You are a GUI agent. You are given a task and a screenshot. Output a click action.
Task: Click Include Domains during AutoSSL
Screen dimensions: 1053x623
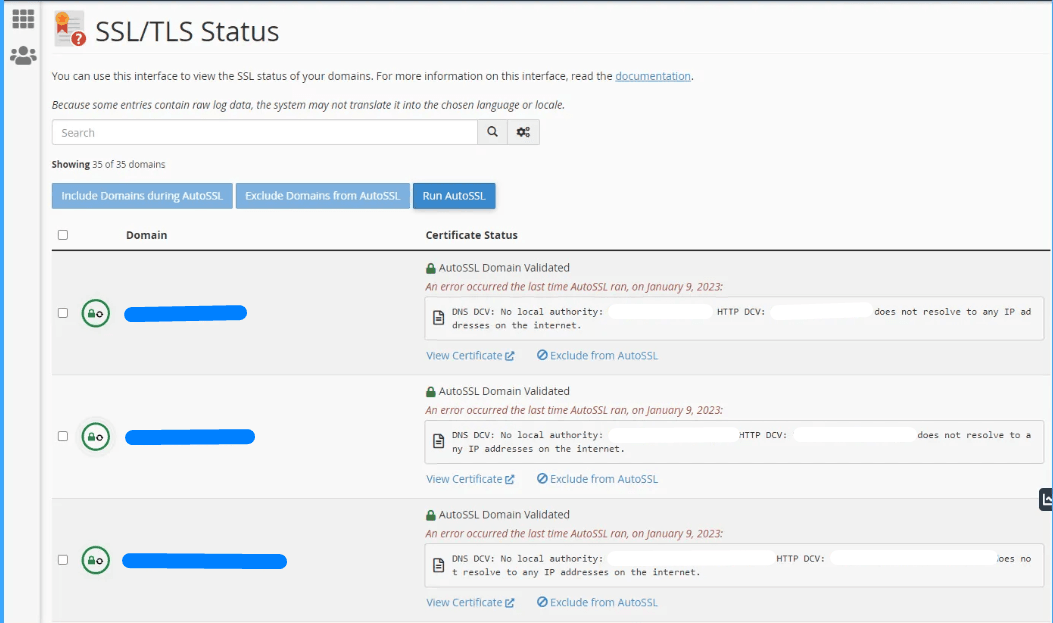[x=141, y=195]
